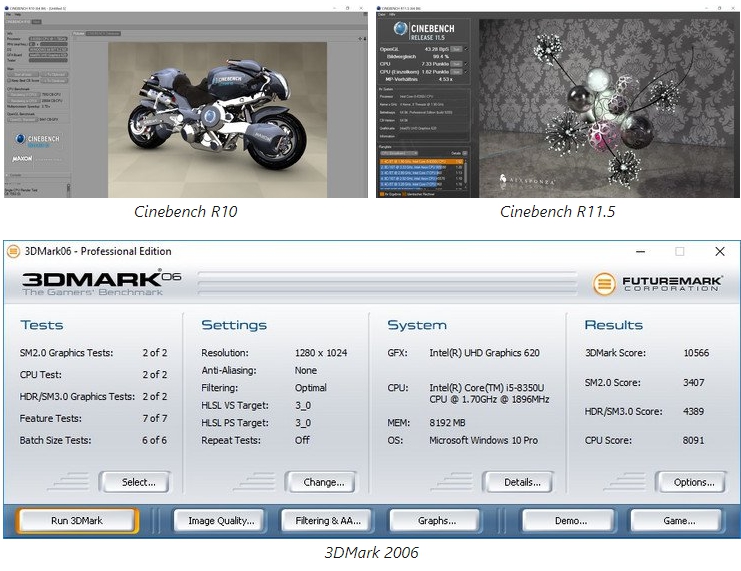Open the Filtering & AA... dialog

pos(327,520)
